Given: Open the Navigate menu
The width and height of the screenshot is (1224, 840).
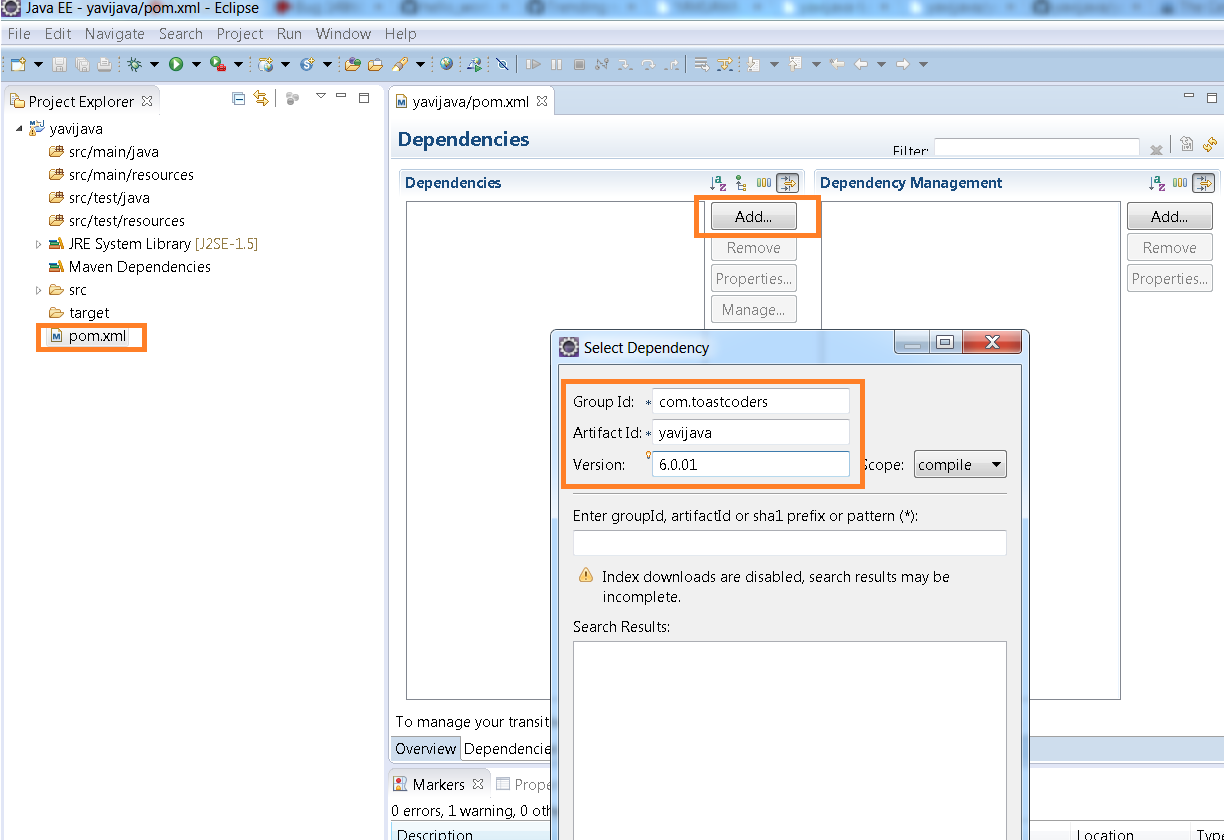Looking at the screenshot, I should click(x=114, y=34).
